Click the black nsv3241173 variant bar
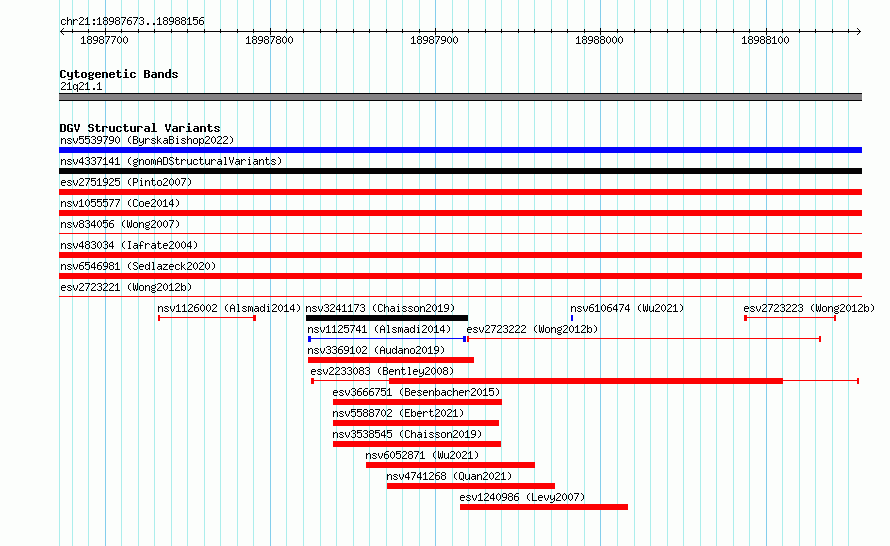890x546 pixels. pyautogui.click(x=387, y=318)
